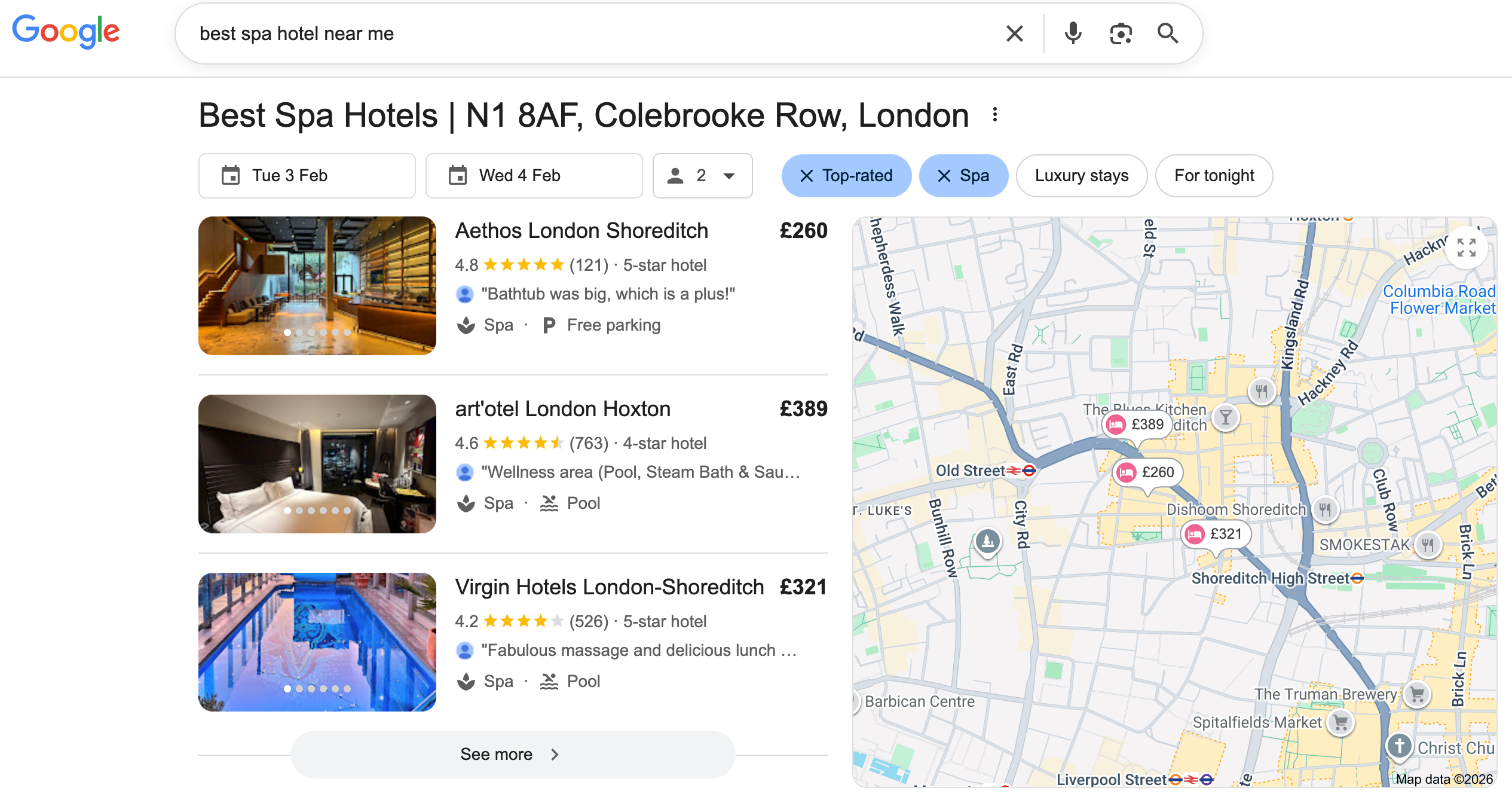The width and height of the screenshot is (1512, 806).
Task: Clear the search box text
Action: tap(1014, 33)
